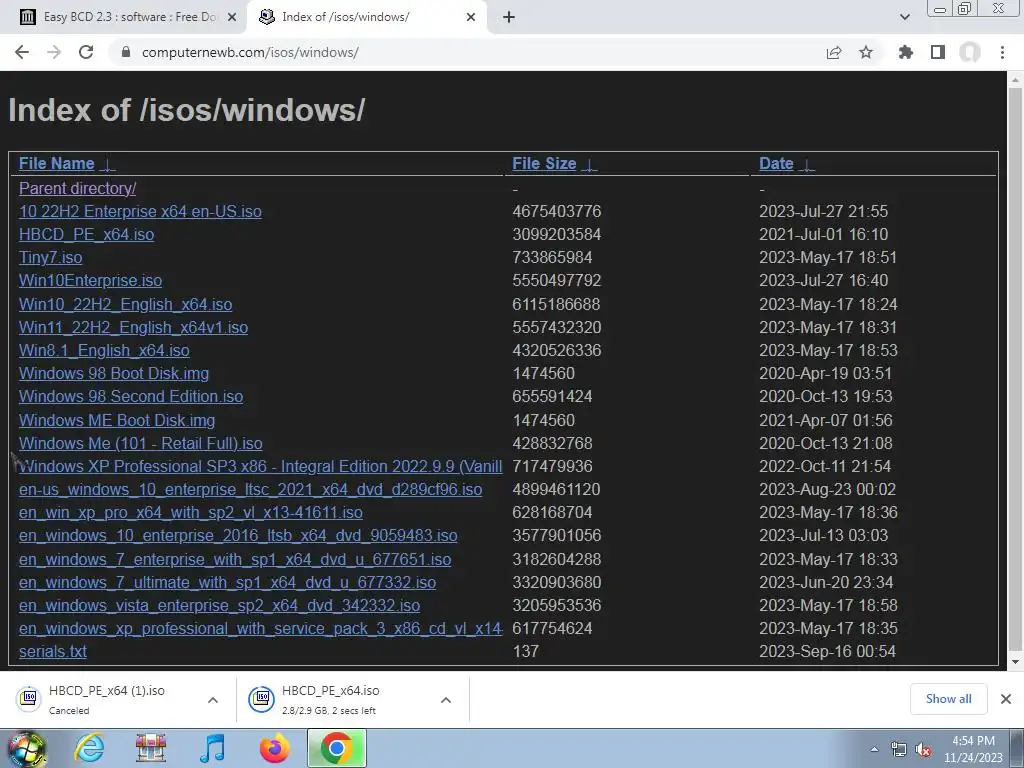Show hidden system tray icons
Image resolution: width=1024 pixels, height=768 pixels.
[x=874, y=750]
